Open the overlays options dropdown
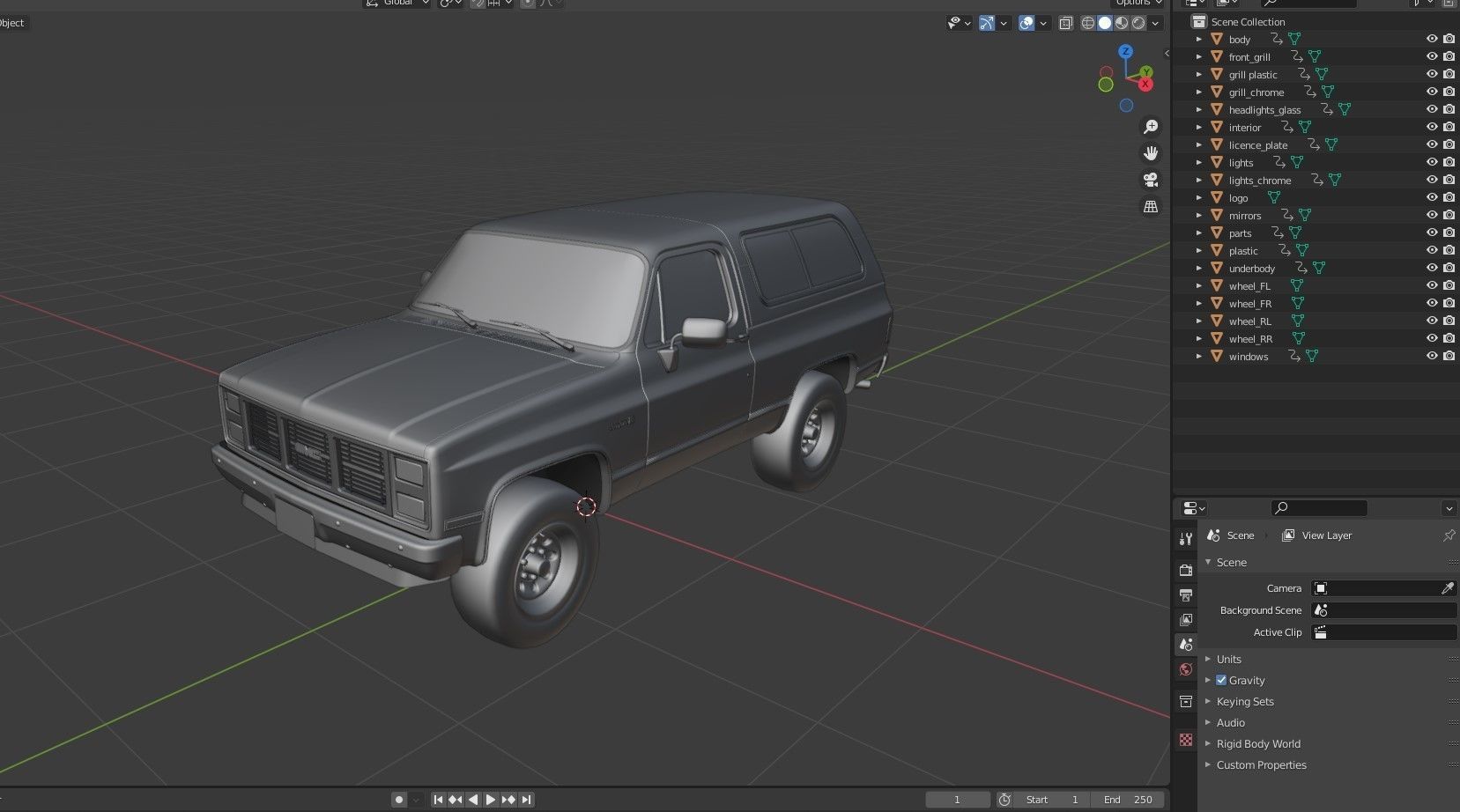 click(x=1043, y=23)
